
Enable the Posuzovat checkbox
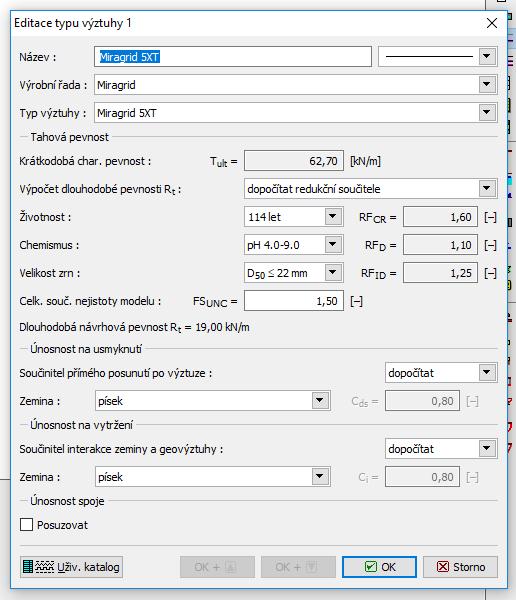pos(26,525)
